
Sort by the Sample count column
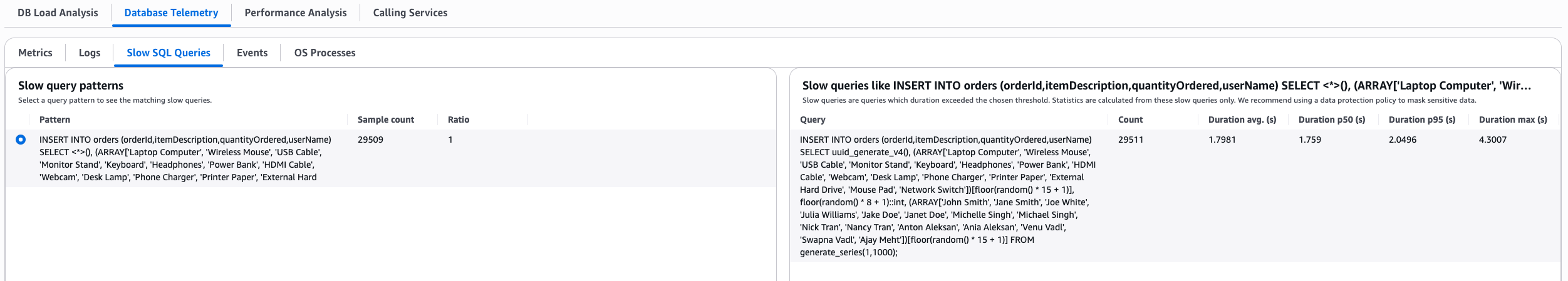(x=385, y=120)
